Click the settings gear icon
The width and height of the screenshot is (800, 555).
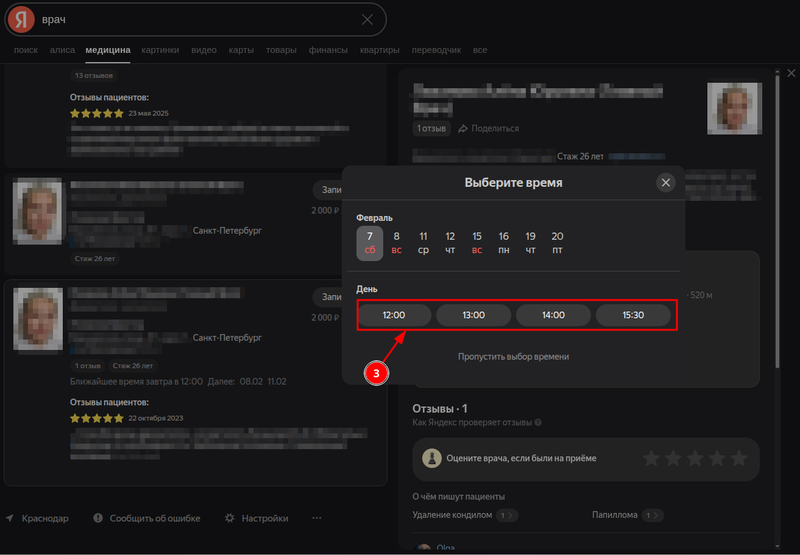pyautogui.click(x=230, y=518)
